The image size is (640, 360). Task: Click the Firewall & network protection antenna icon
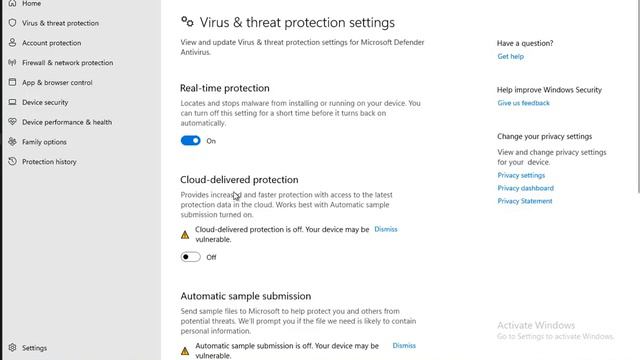(12, 62)
